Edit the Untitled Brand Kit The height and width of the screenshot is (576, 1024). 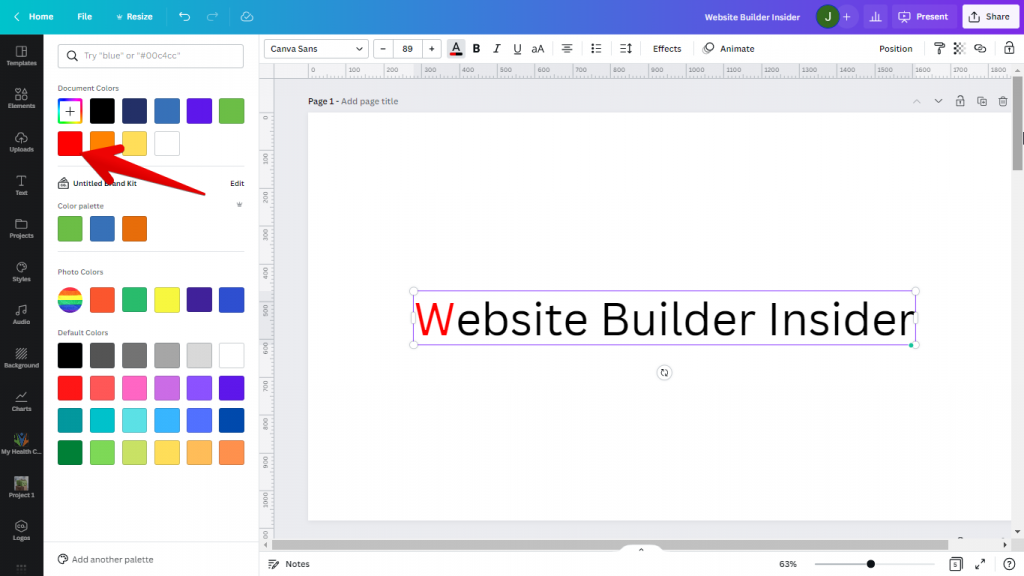coord(236,183)
